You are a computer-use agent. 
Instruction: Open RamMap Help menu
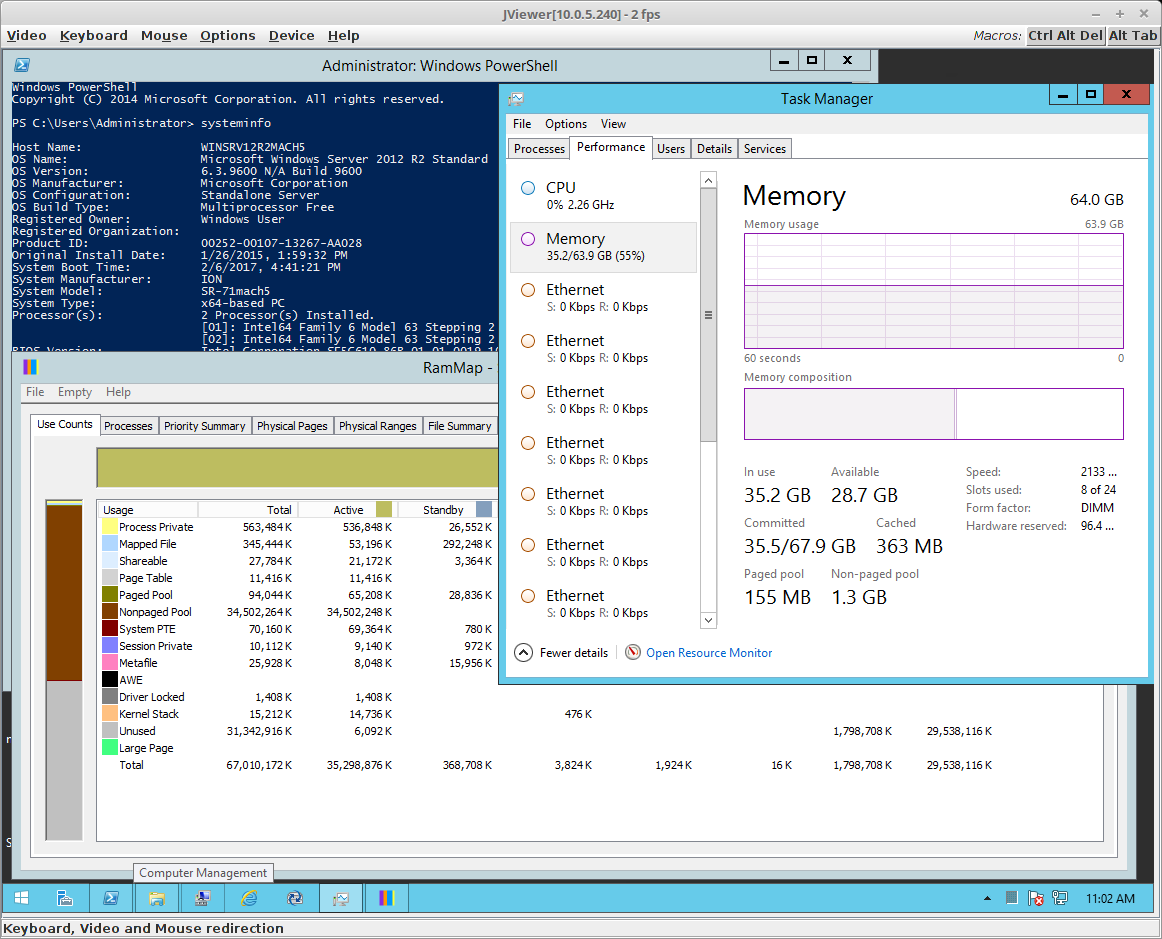[118, 392]
